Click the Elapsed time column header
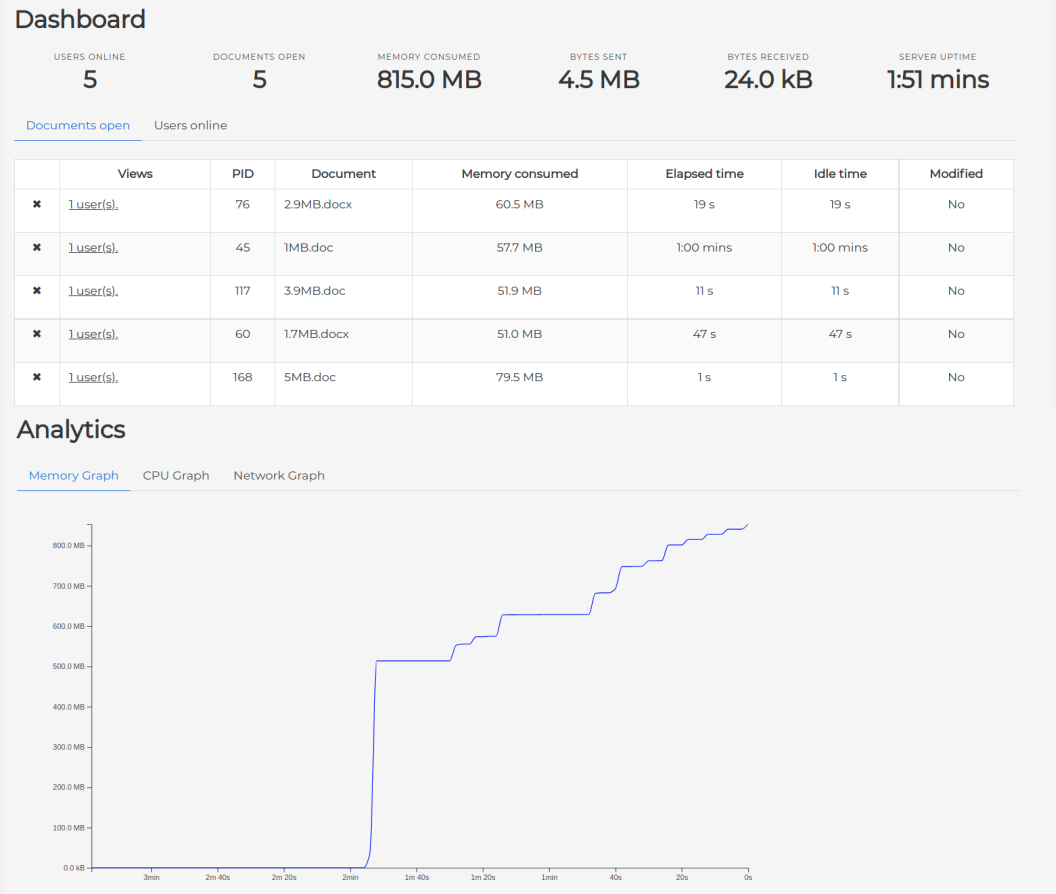This screenshot has width=1056, height=894. (705, 174)
